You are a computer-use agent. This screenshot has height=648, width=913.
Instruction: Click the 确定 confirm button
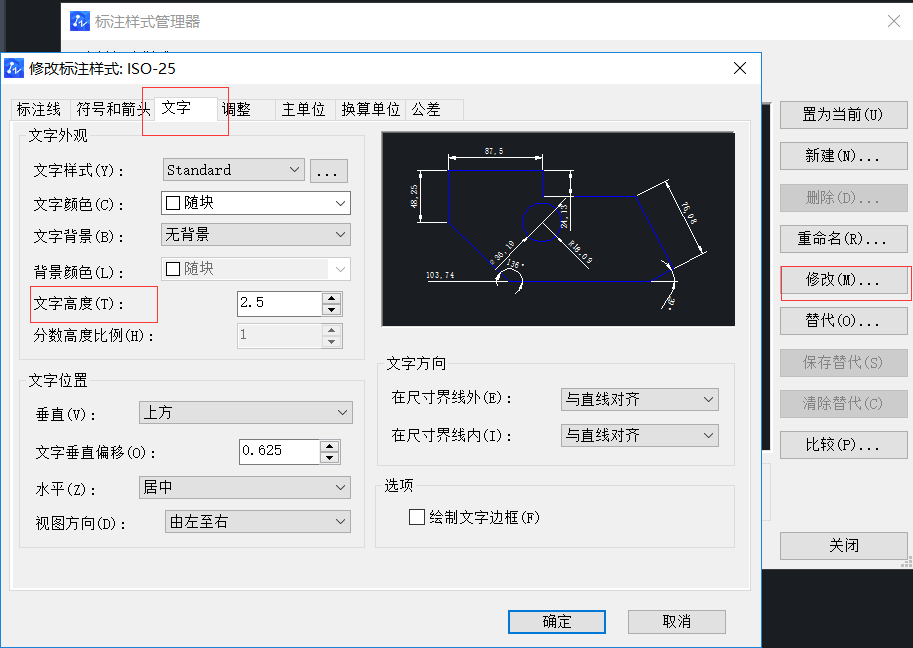point(556,621)
